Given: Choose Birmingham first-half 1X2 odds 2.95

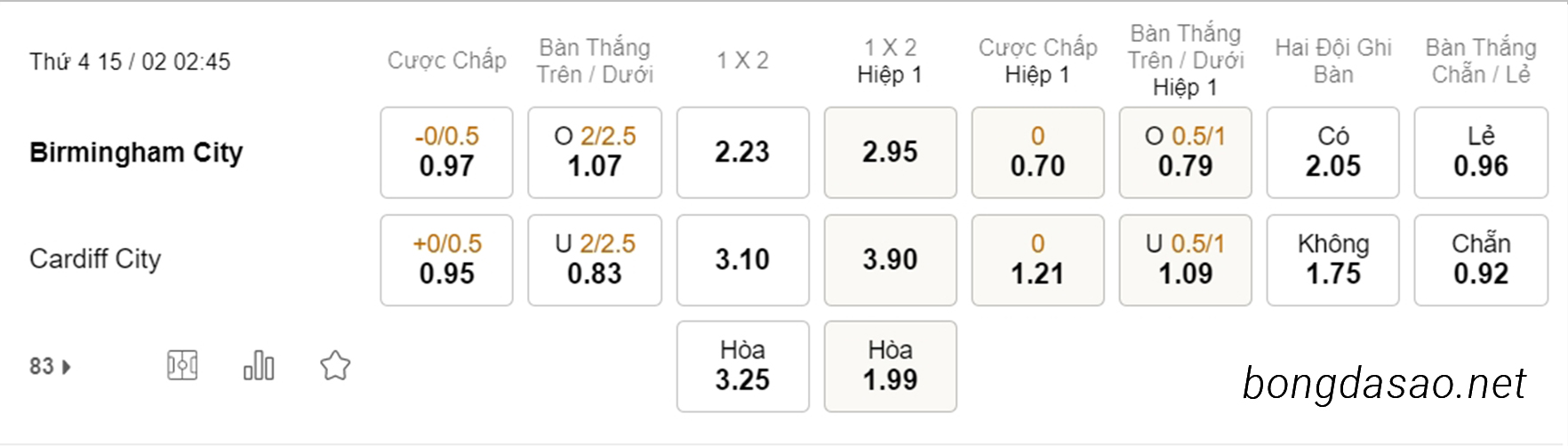Looking at the screenshot, I should pyautogui.click(x=891, y=153).
